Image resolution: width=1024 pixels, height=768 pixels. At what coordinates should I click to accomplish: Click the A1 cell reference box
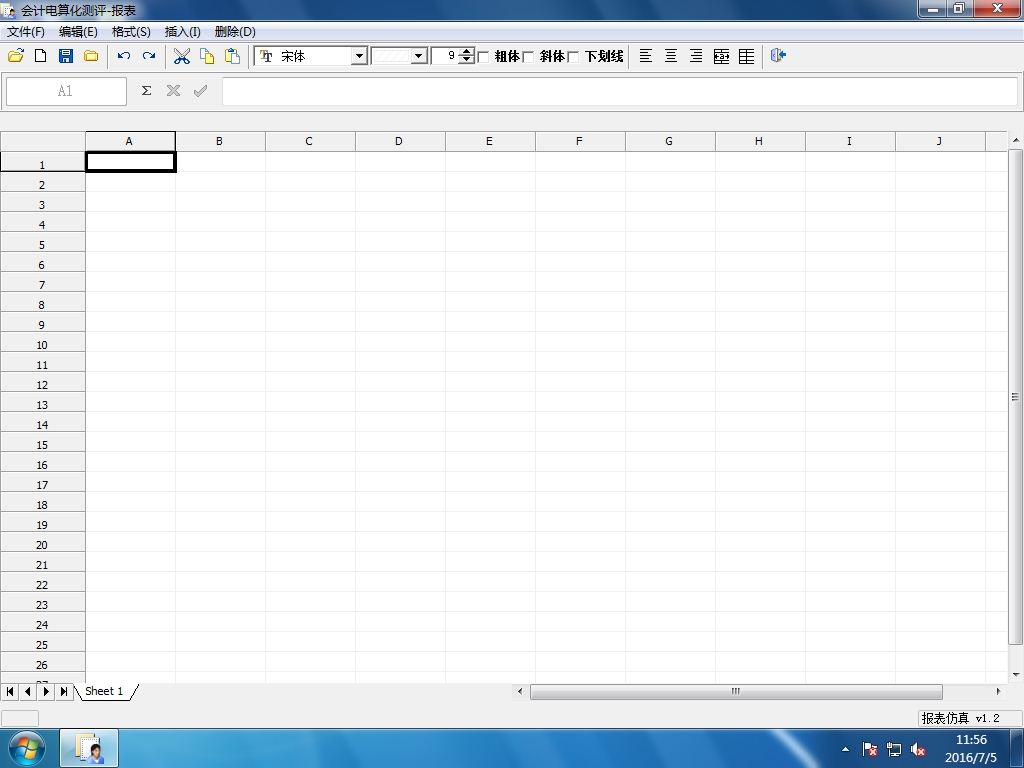pyautogui.click(x=66, y=91)
